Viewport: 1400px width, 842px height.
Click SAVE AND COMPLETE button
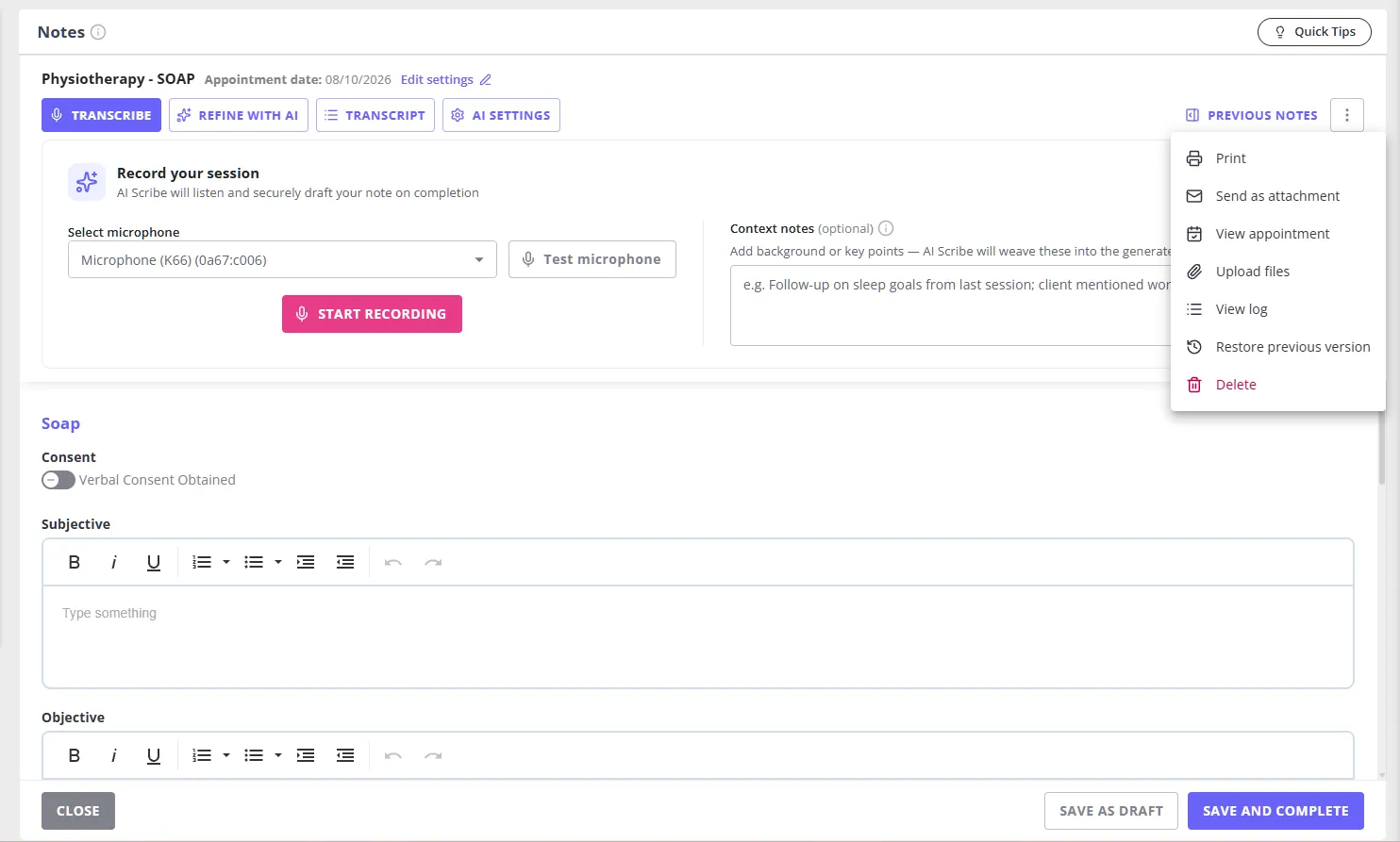1275,811
